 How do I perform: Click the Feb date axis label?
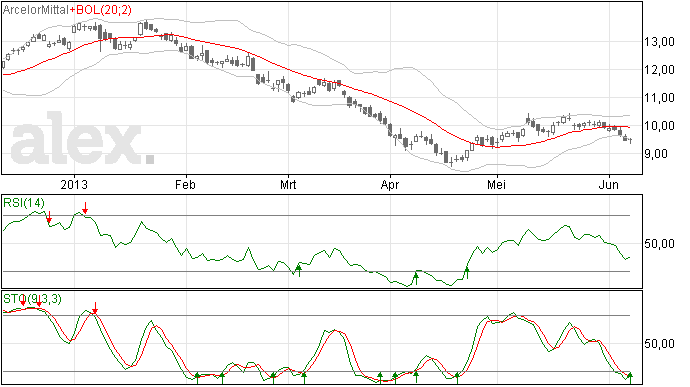[x=185, y=184]
